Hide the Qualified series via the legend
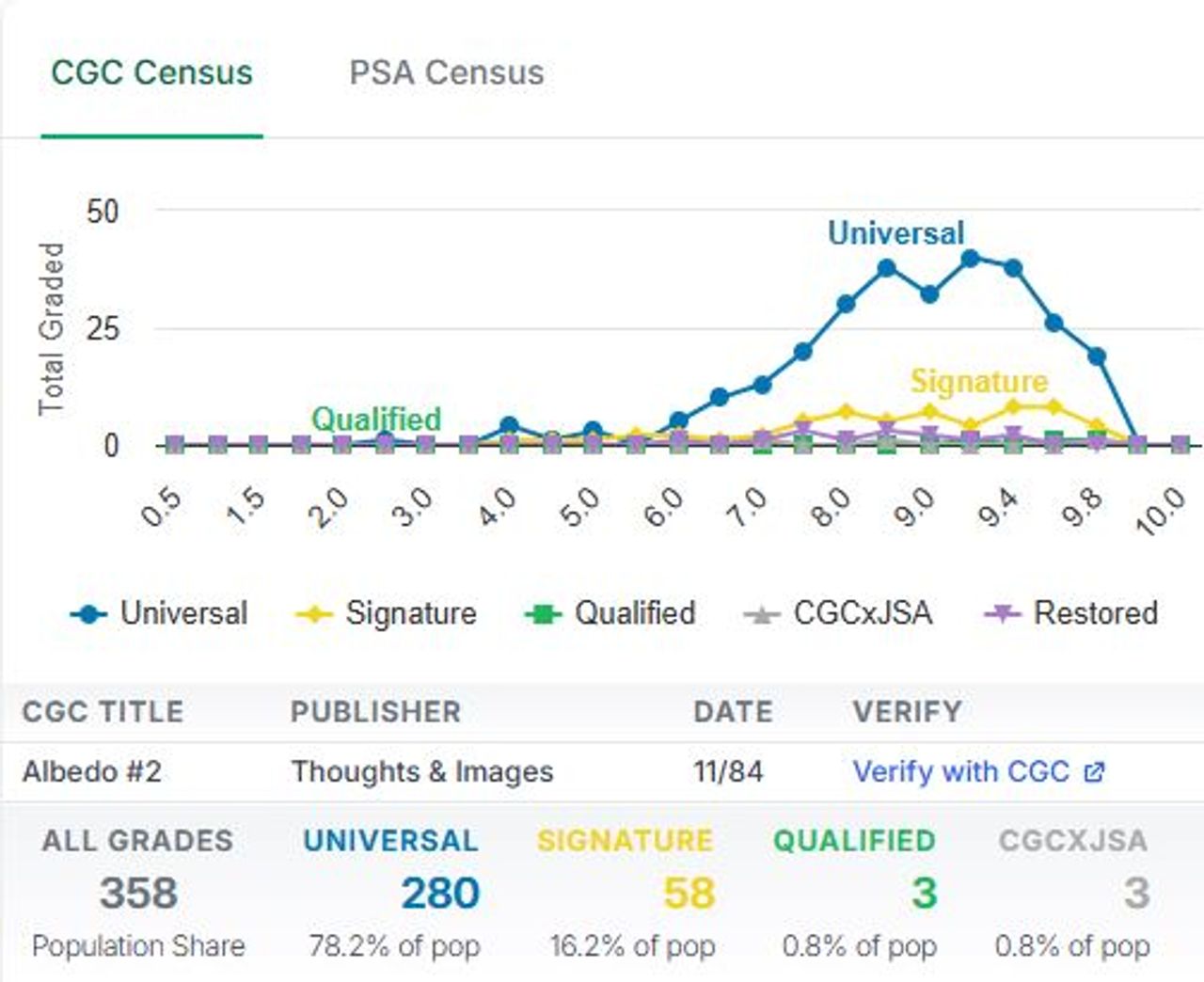This screenshot has width=1204, height=982. pos(635,613)
